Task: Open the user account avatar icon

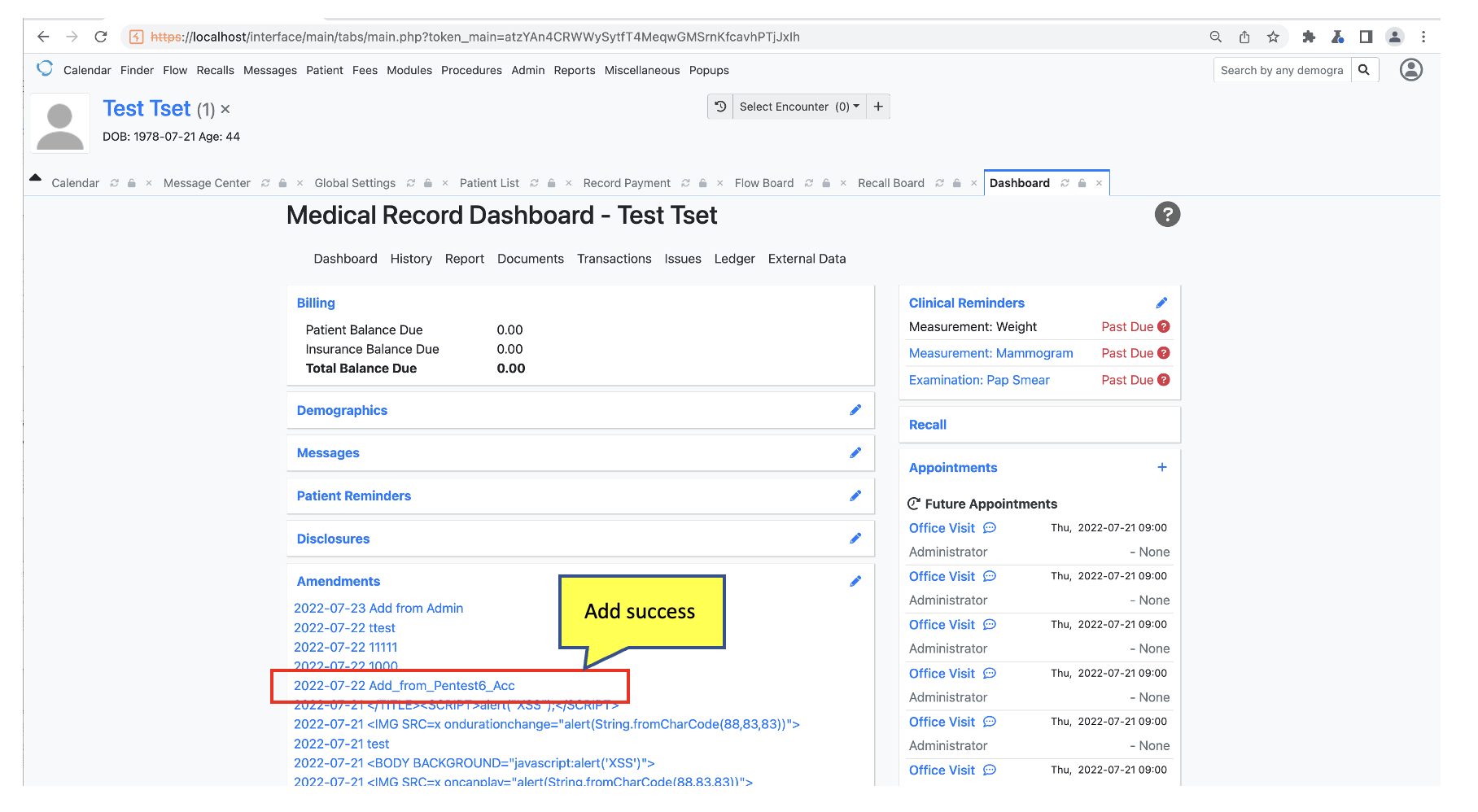Action: [x=1411, y=70]
